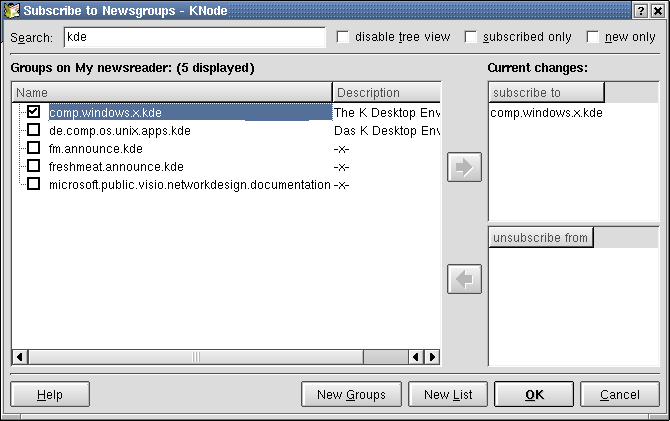The width and height of the screenshot is (670, 421).
Task: Confirm with the OK button
Action: click(x=534, y=394)
